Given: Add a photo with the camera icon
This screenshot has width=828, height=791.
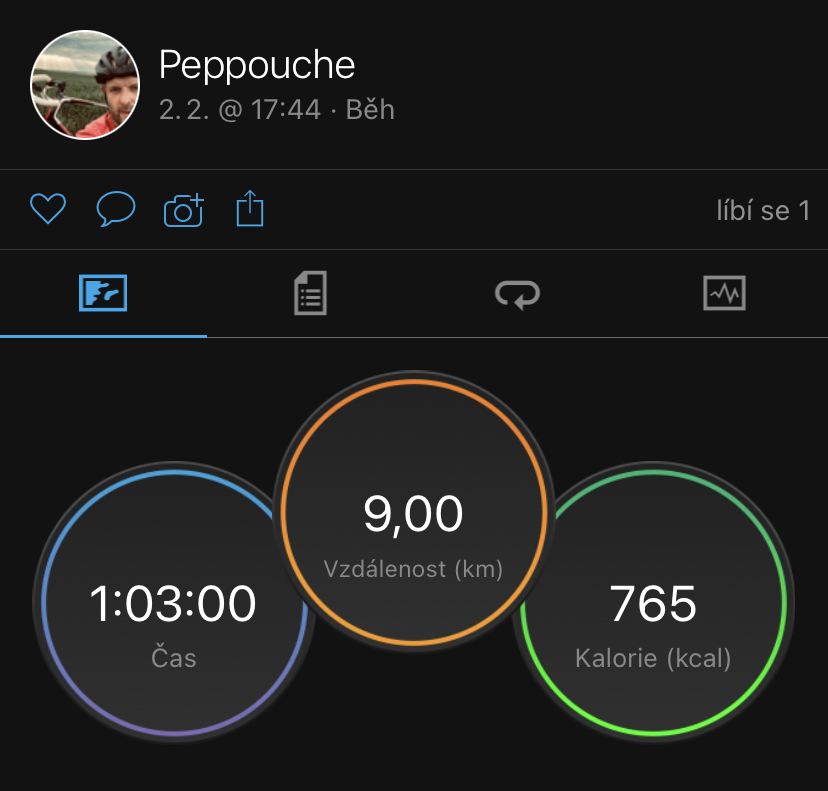Looking at the screenshot, I should pyautogui.click(x=184, y=210).
